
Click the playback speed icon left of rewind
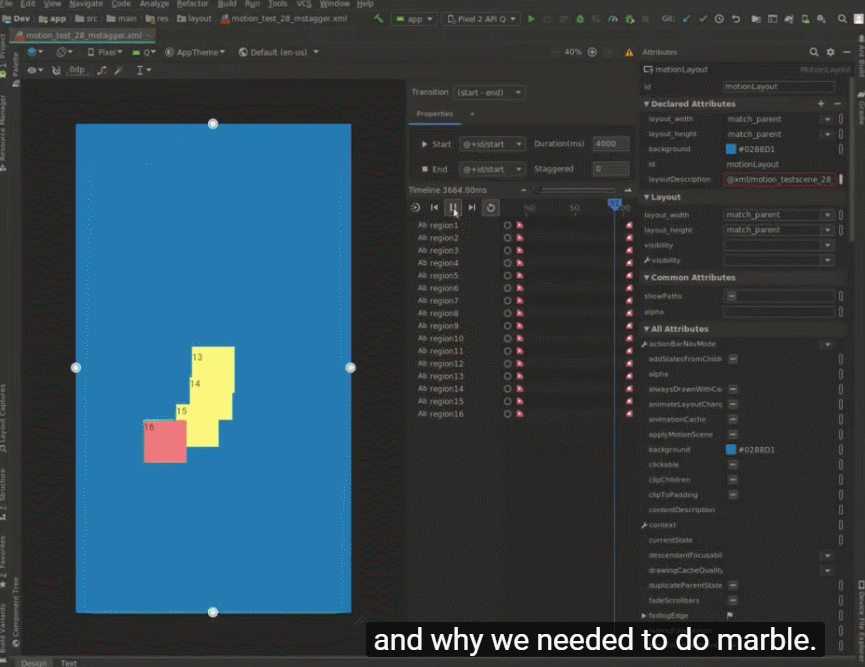tap(415, 207)
